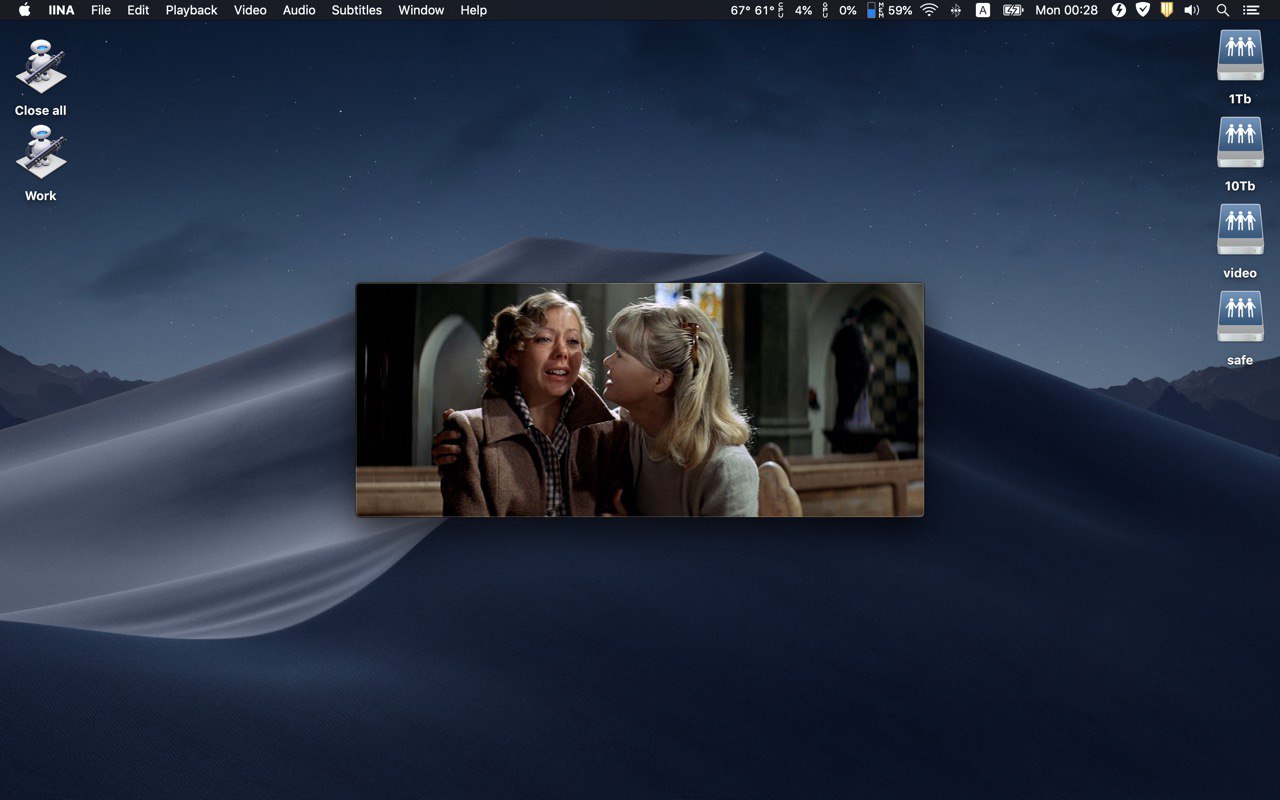Screen dimensions: 1280x800
Task: Select the 10Tb network drive icon
Action: (1240, 143)
